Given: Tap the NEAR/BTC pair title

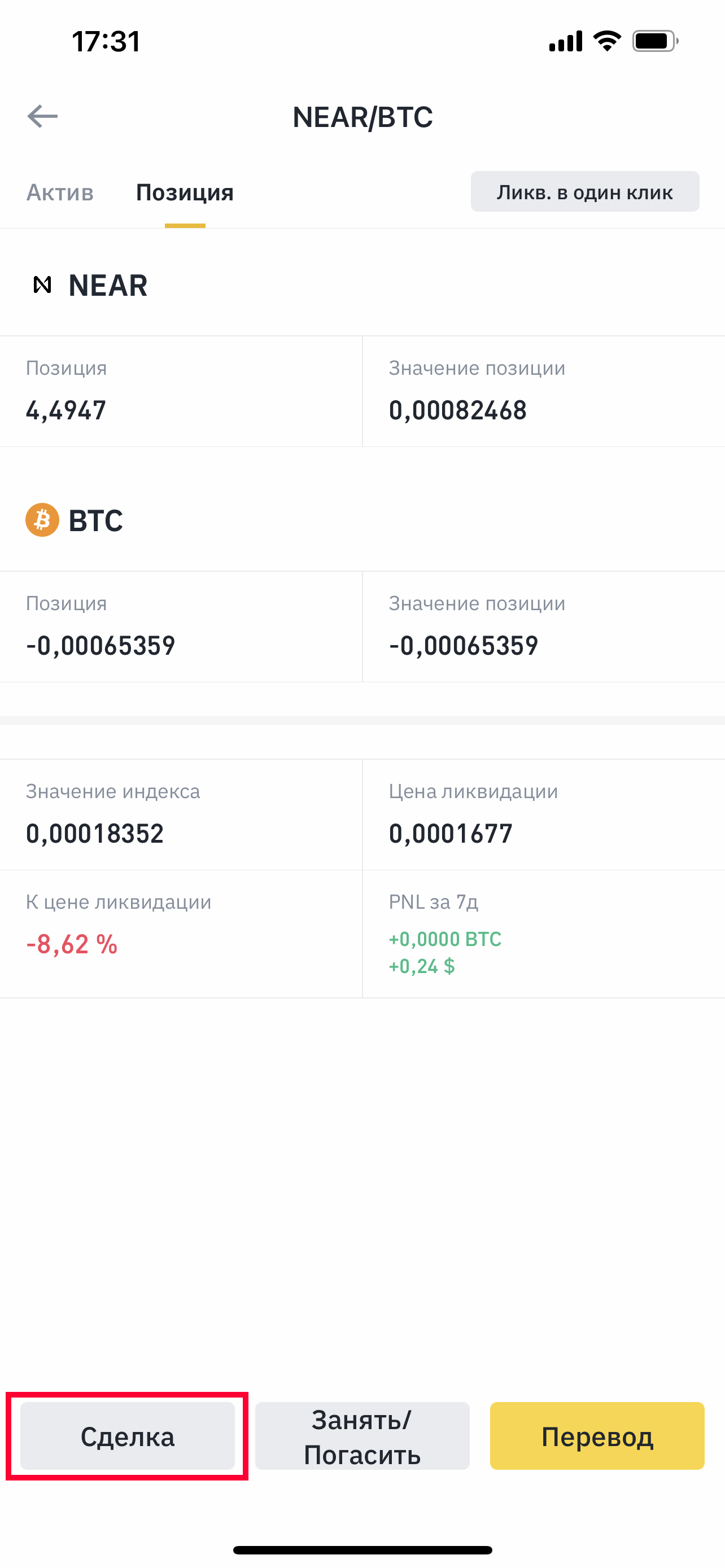Looking at the screenshot, I should pos(362,117).
